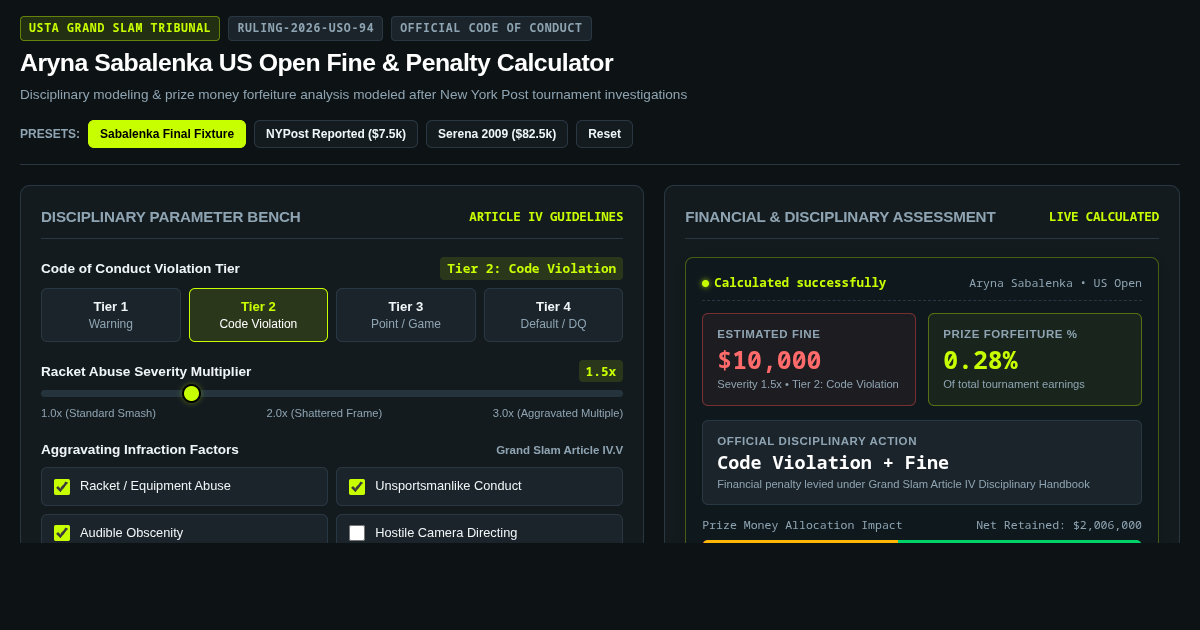Click the ARTICLE IV GUIDELINES label
1200x630 pixels.
point(546,217)
